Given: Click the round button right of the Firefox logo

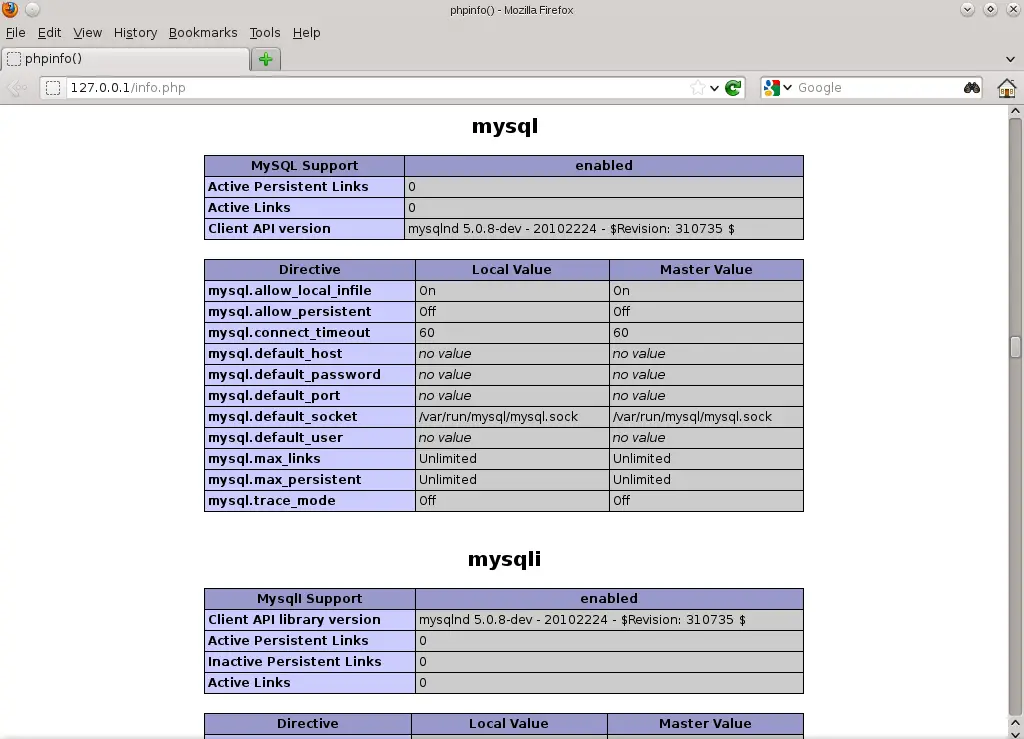Looking at the screenshot, I should 32,10.
